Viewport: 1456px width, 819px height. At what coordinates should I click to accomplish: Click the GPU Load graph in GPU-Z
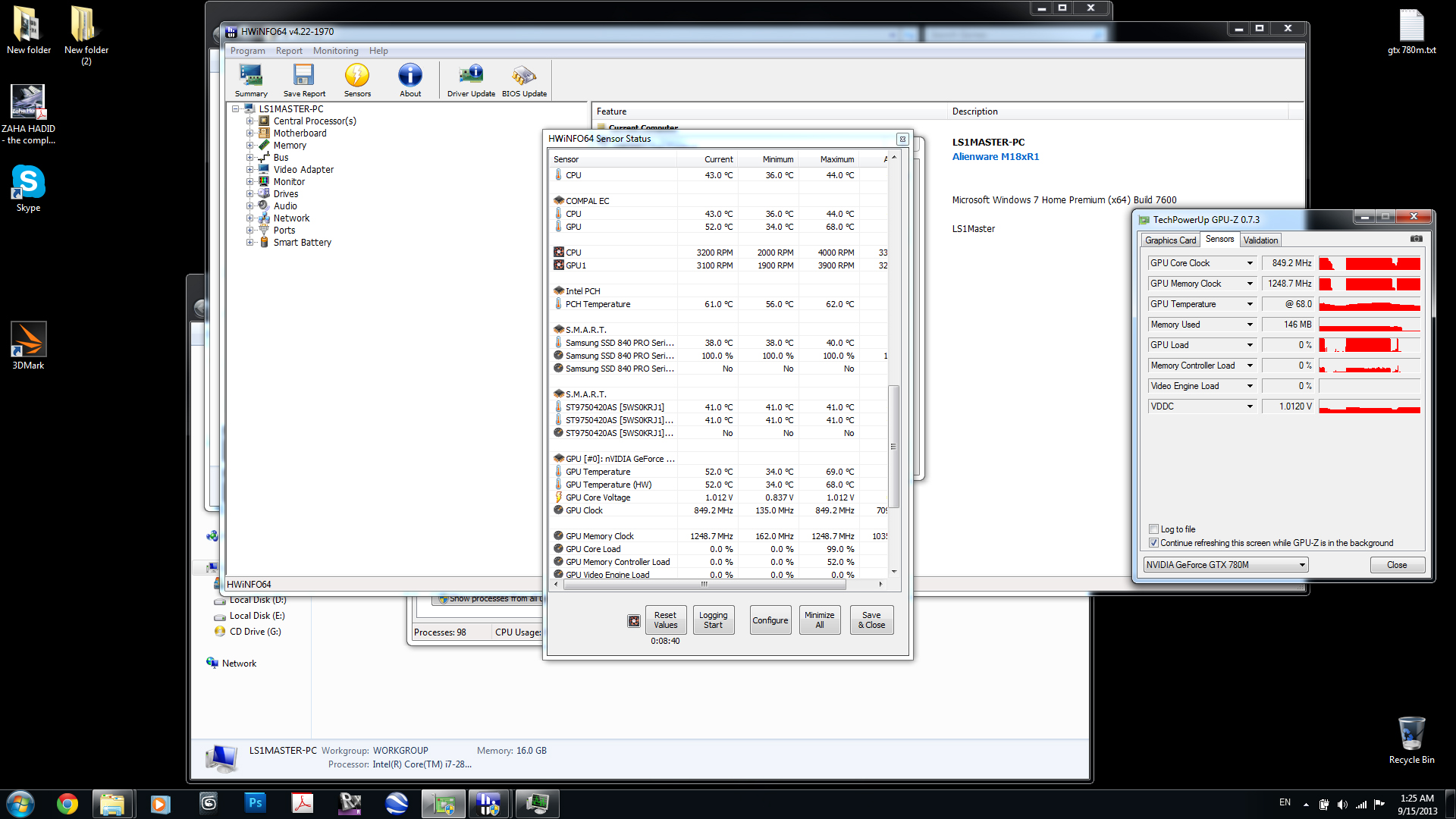[1370, 345]
